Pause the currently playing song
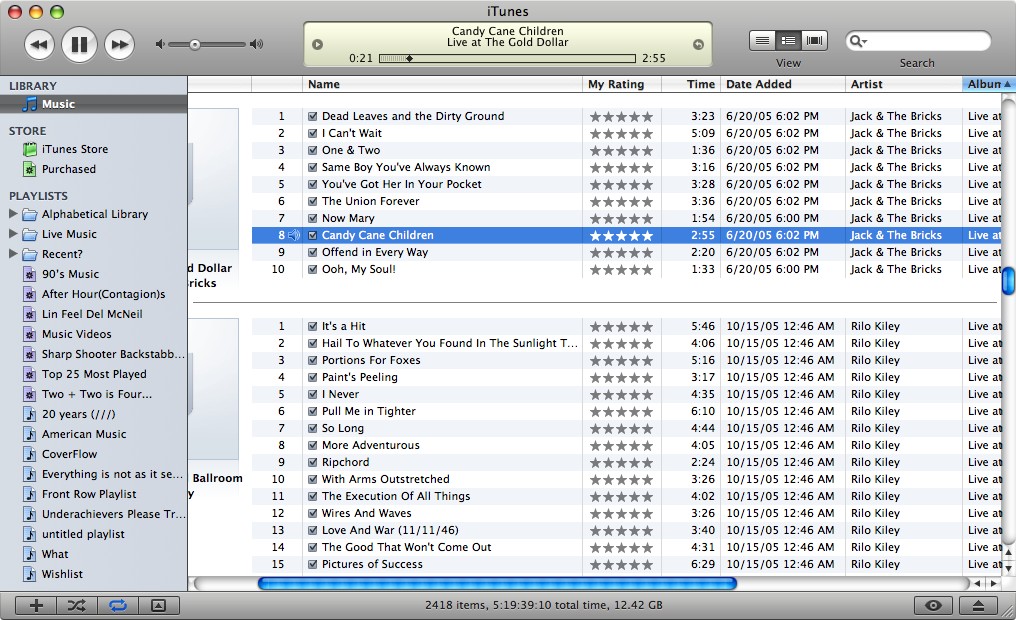The width and height of the screenshot is (1016, 620). (79, 45)
